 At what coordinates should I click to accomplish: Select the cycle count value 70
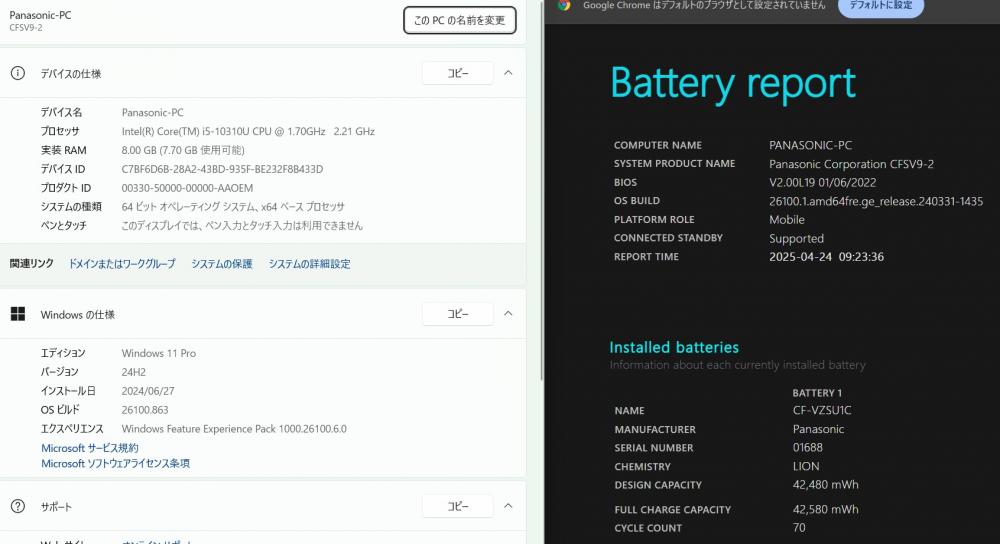click(x=799, y=528)
